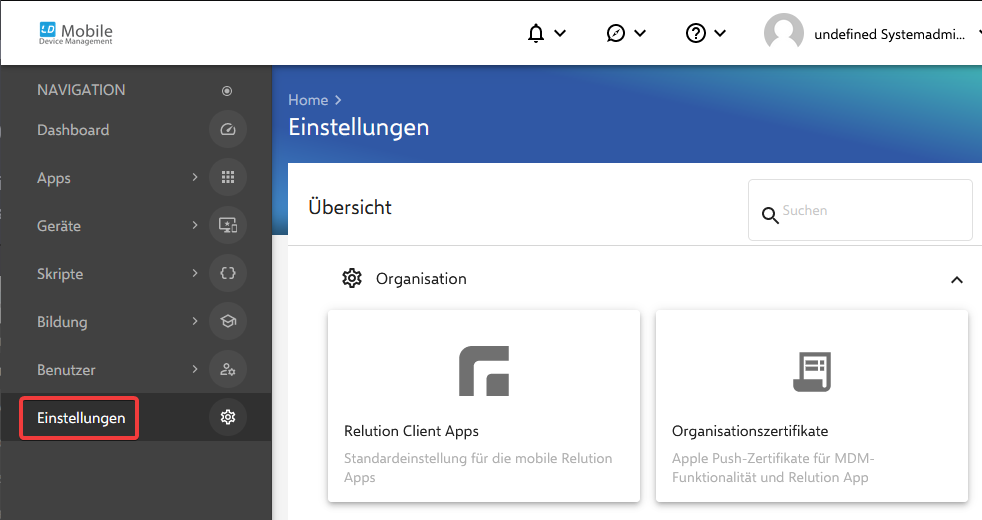
Task: Click the Geräte devices icon
Action: coord(227,225)
